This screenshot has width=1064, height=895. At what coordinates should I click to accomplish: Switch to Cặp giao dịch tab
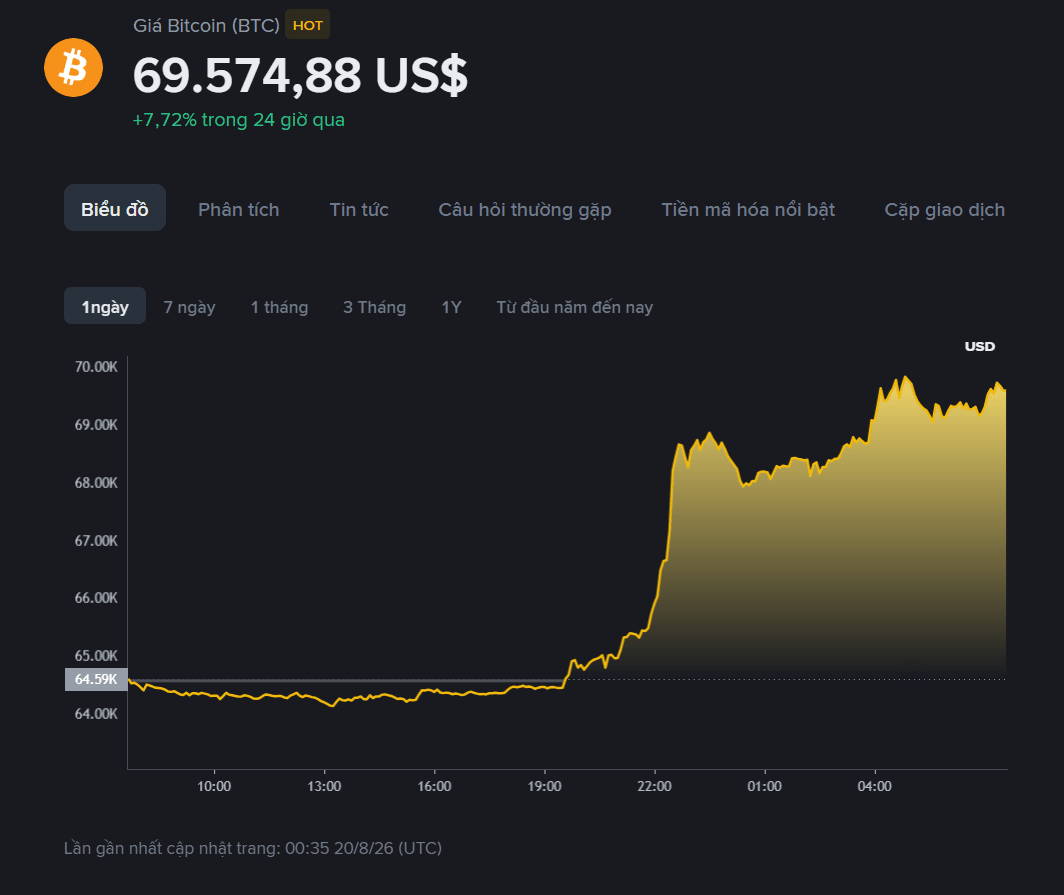point(945,210)
